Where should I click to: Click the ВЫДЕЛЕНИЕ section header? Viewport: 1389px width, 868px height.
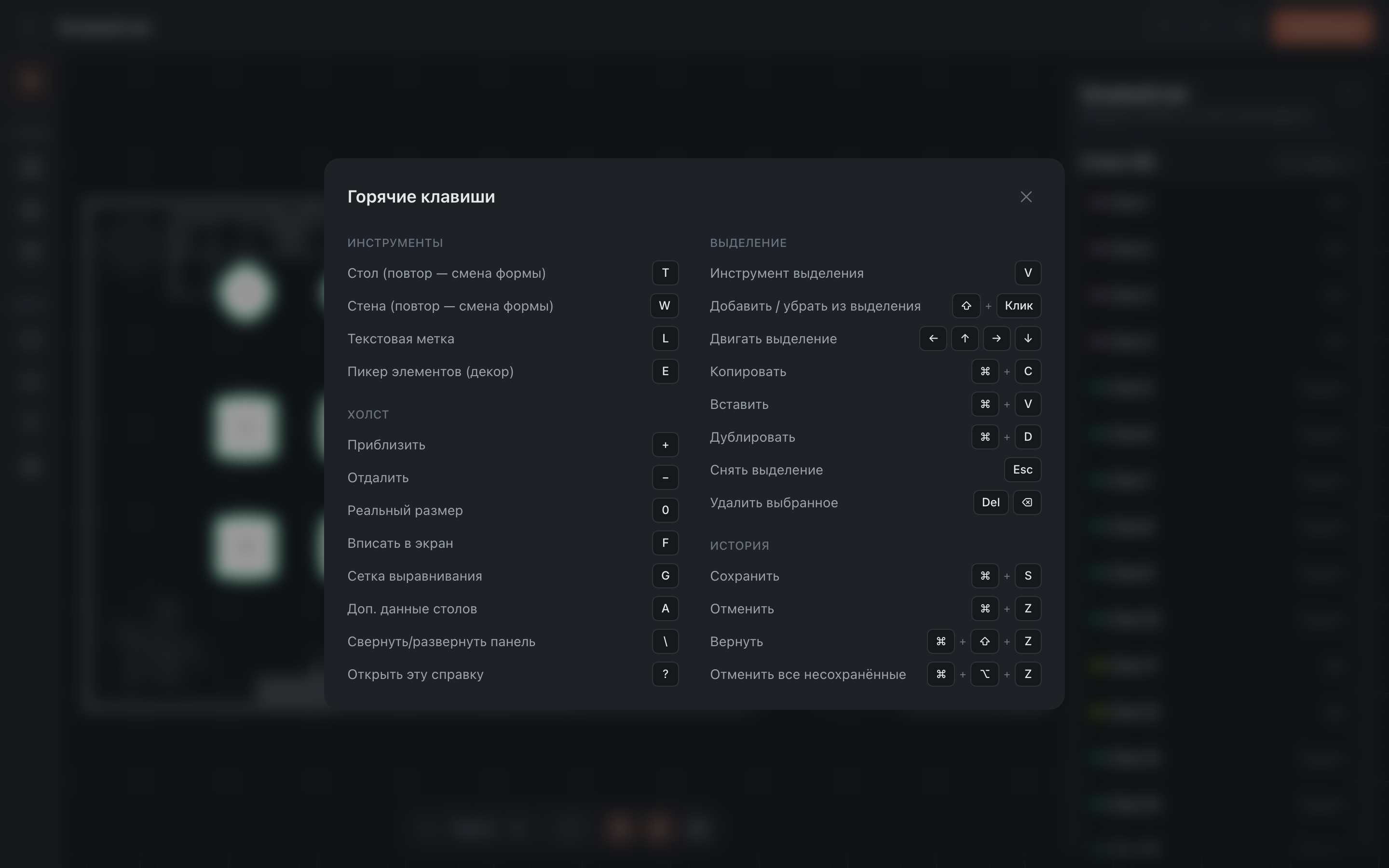point(748,243)
